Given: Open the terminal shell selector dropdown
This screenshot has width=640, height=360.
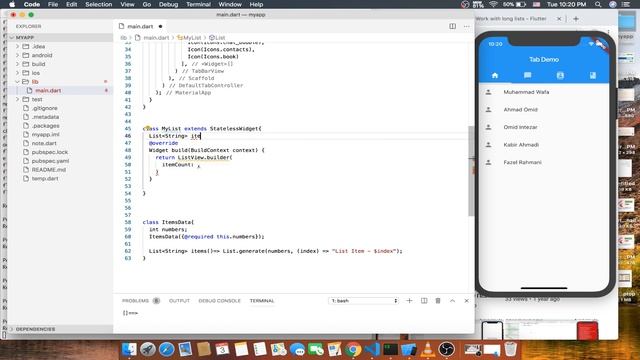Looking at the screenshot, I should 363,301.
